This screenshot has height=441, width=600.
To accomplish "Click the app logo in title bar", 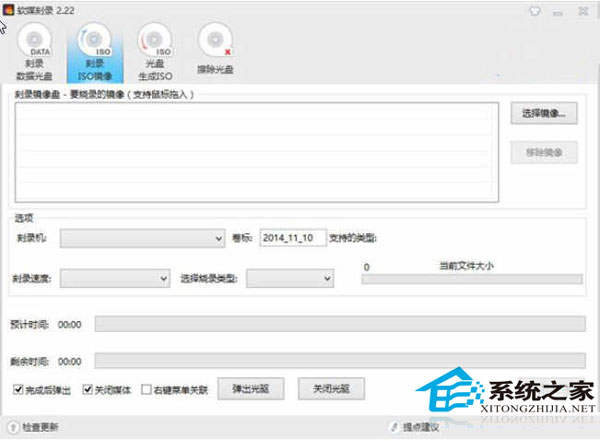I will [x=8, y=10].
